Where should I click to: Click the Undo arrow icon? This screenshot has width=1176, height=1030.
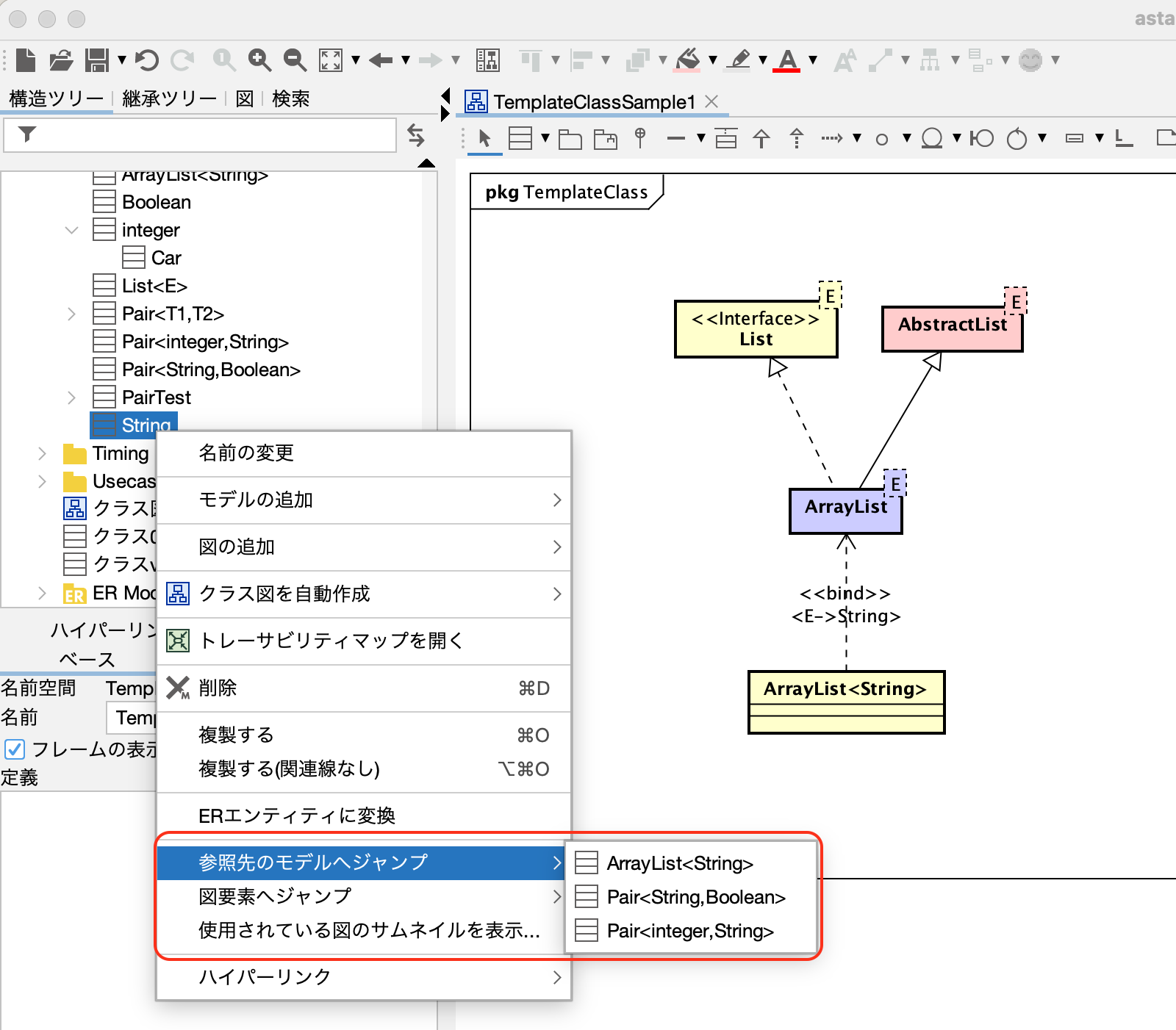click(147, 60)
